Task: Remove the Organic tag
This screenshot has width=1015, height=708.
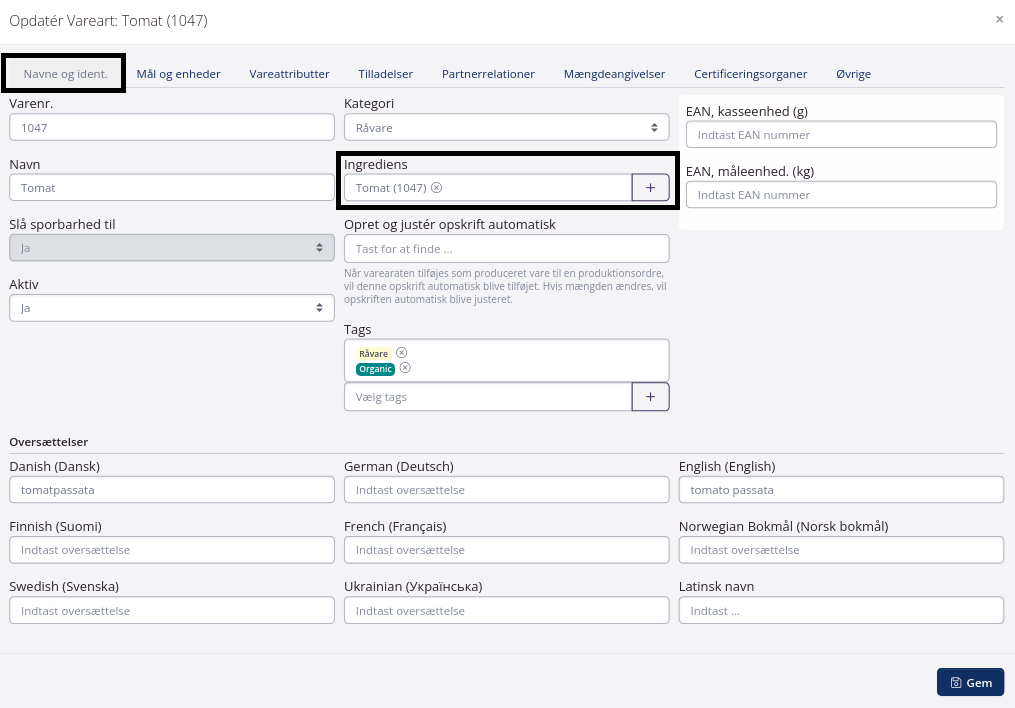Action: [x=405, y=368]
